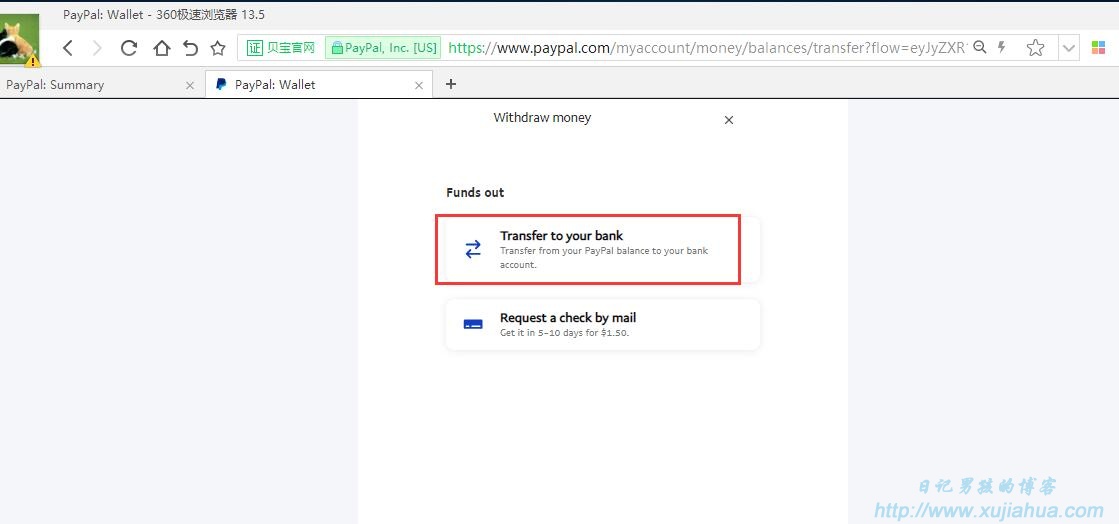Click the 贝宝官网 verified site badge
1119x524 pixels.
click(x=280, y=48)
